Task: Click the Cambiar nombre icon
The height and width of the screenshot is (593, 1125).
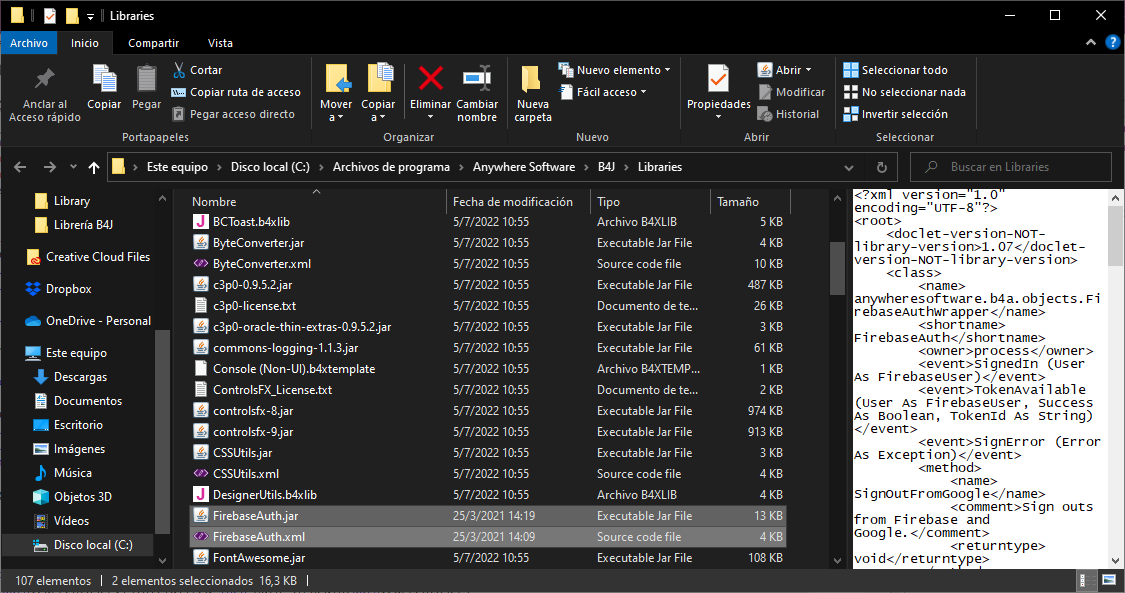Action: pyautogui.click(x=476, y=78)
